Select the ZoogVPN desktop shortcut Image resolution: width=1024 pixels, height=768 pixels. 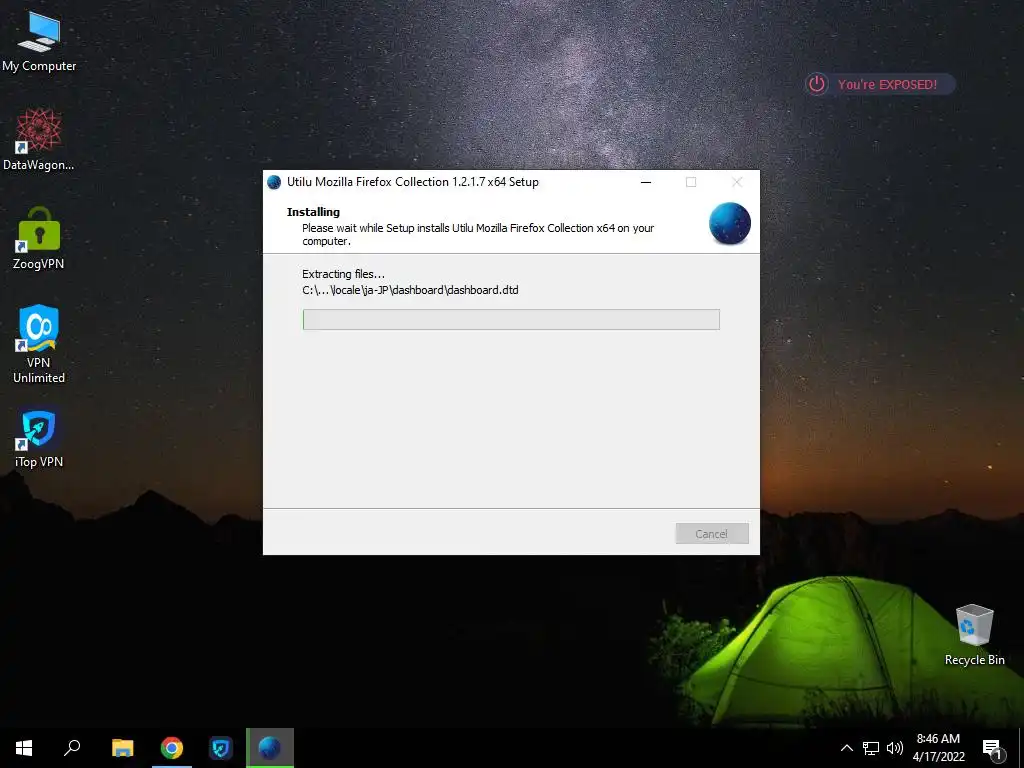point(39,238)
